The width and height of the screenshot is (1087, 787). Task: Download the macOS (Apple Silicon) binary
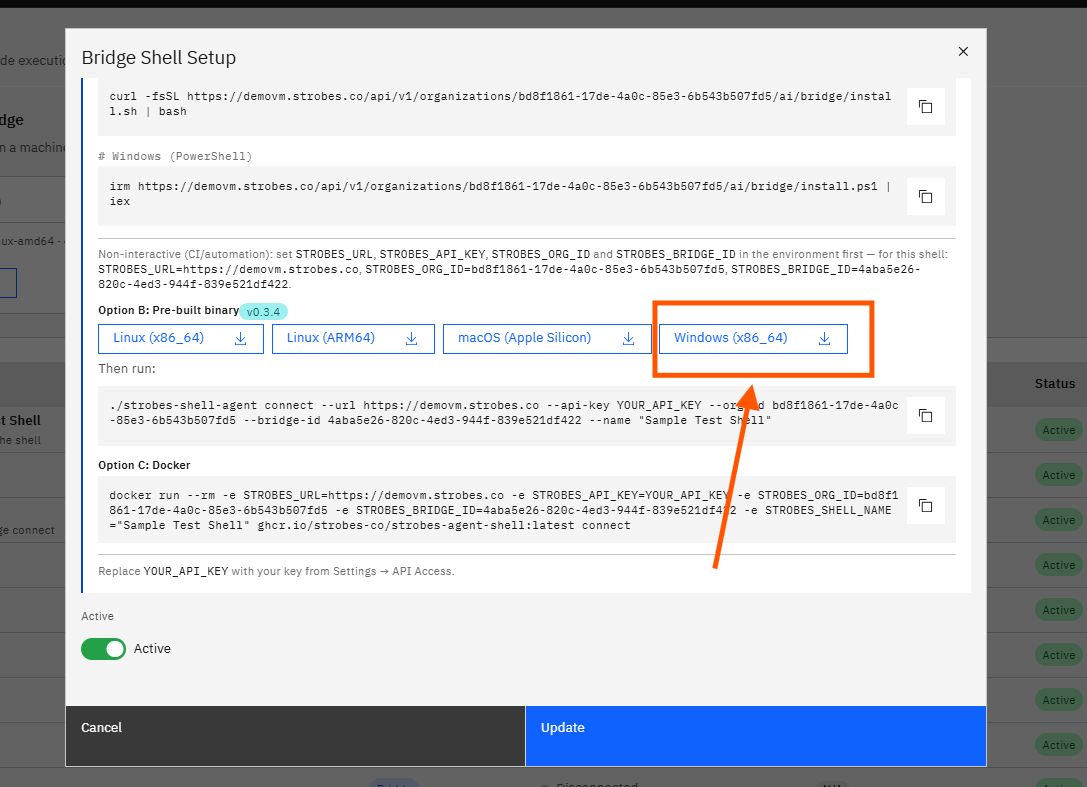pos(547,338)
